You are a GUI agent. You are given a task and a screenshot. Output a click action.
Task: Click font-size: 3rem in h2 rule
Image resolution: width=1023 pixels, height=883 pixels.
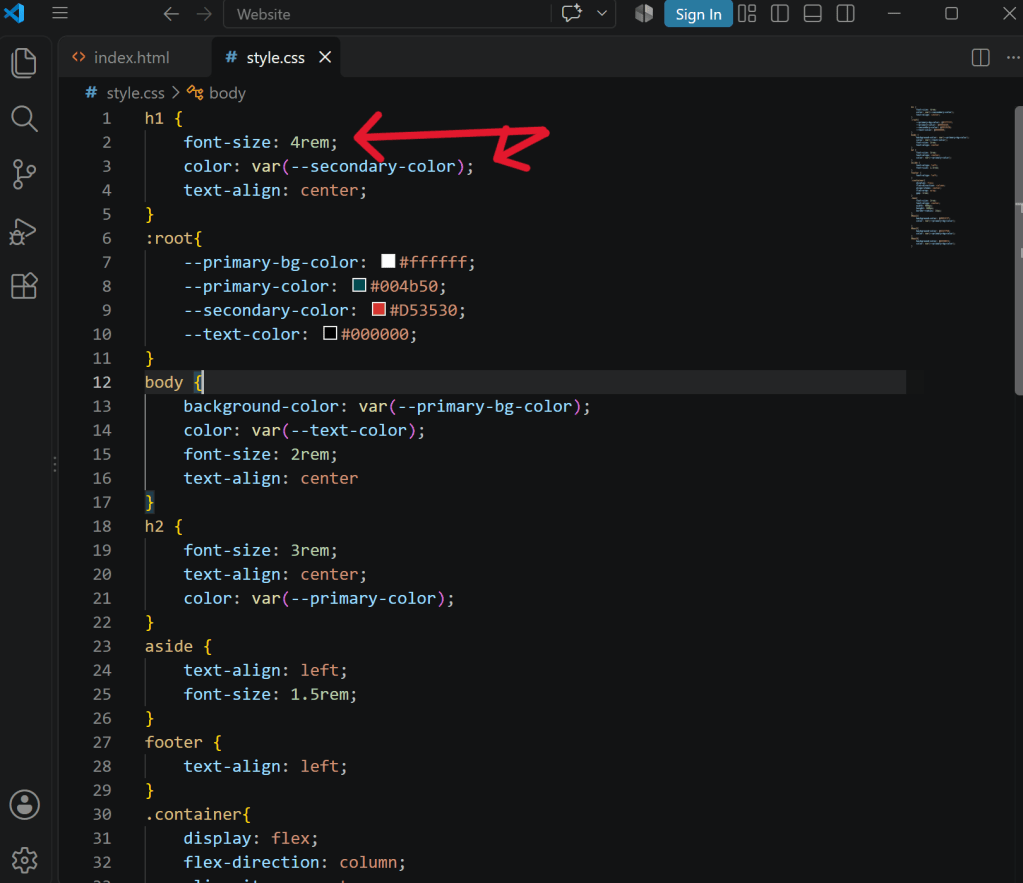click(260, 550)
